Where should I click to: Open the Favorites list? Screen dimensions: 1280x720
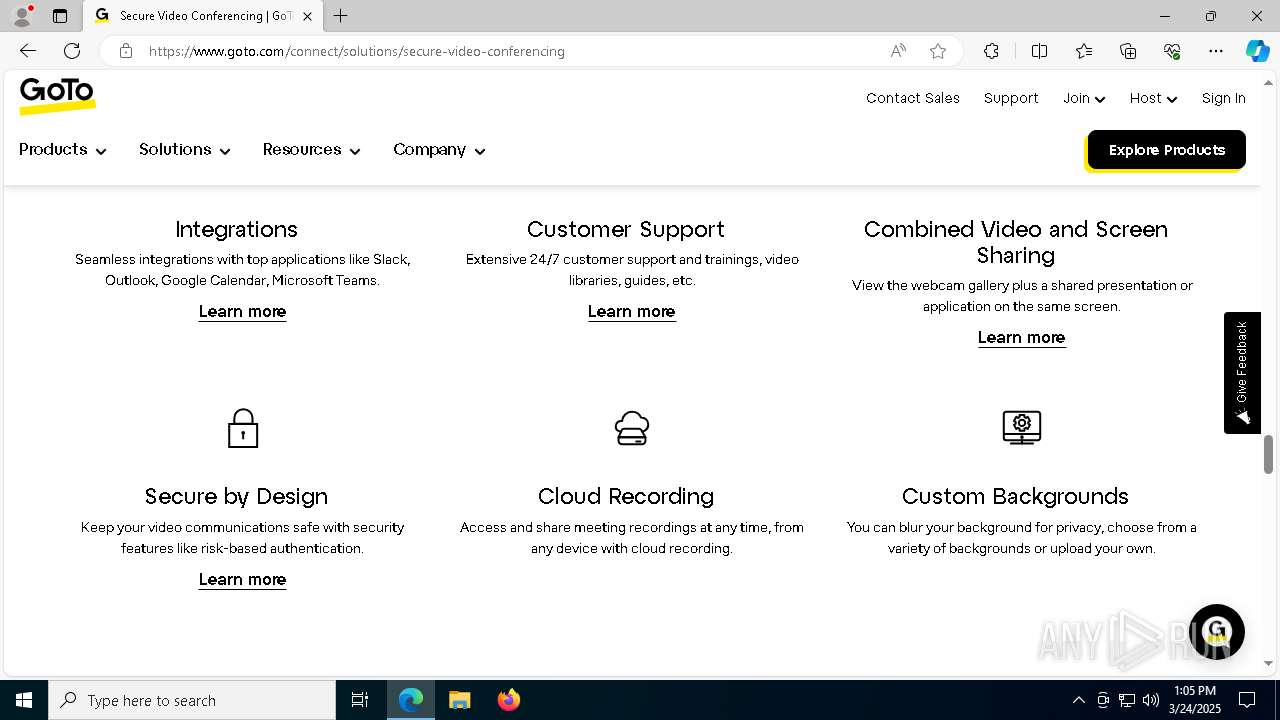pyautogui.click(x=1084, y=51)
